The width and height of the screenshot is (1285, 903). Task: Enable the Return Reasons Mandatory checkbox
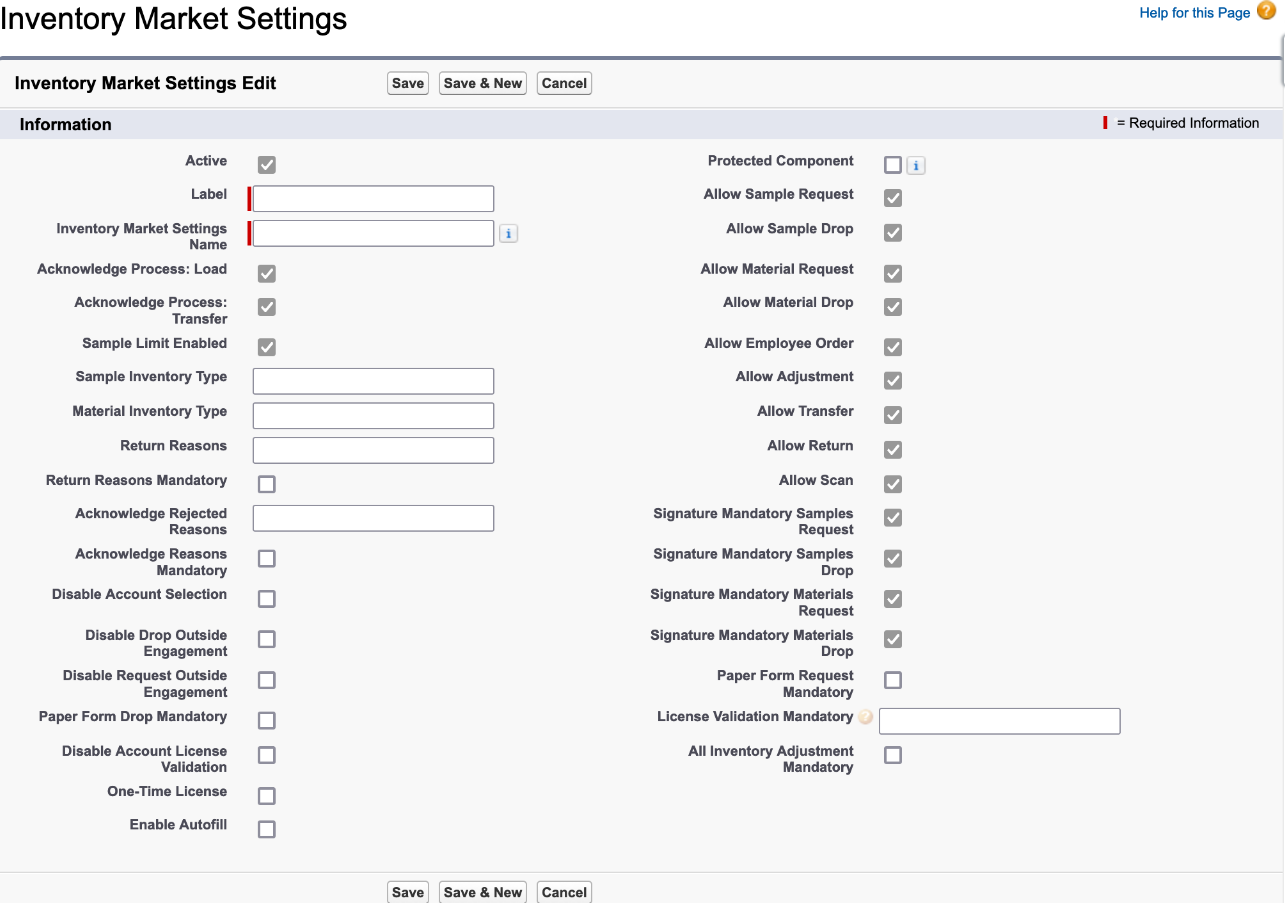pyautogui.click(x=267, y=484)
